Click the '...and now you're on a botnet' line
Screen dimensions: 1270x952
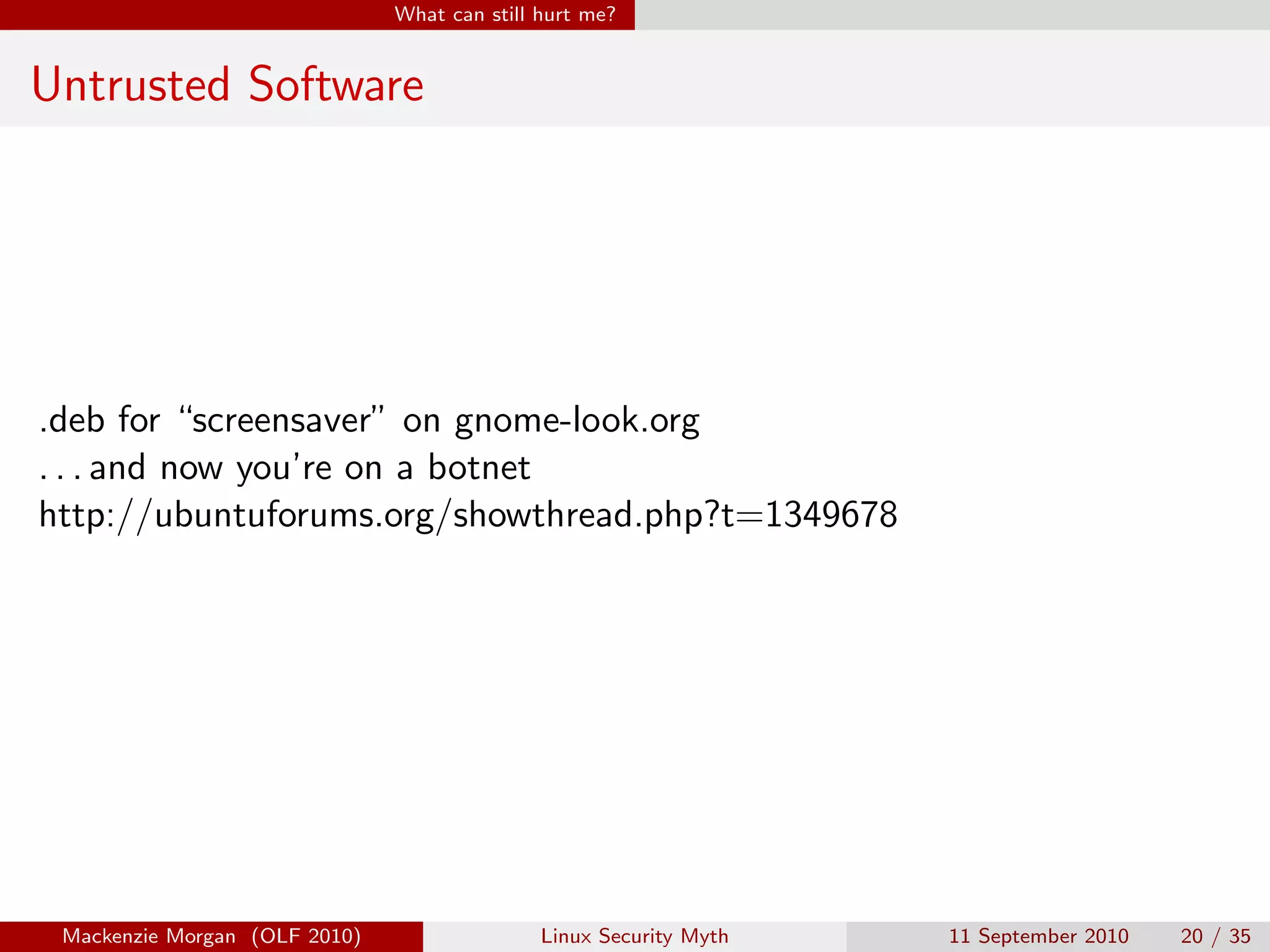[285, 467]
